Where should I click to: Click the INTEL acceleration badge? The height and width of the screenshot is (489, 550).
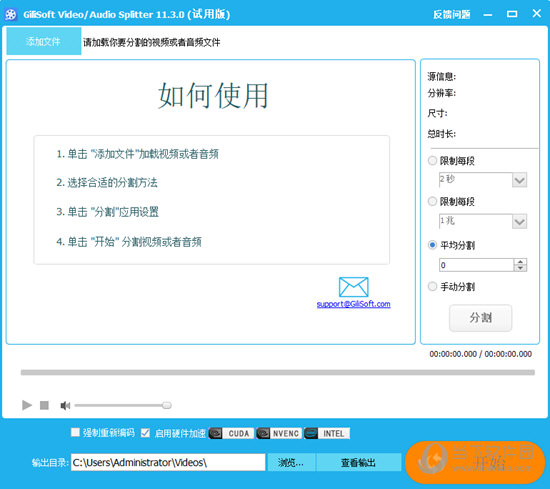click(327, 433)
